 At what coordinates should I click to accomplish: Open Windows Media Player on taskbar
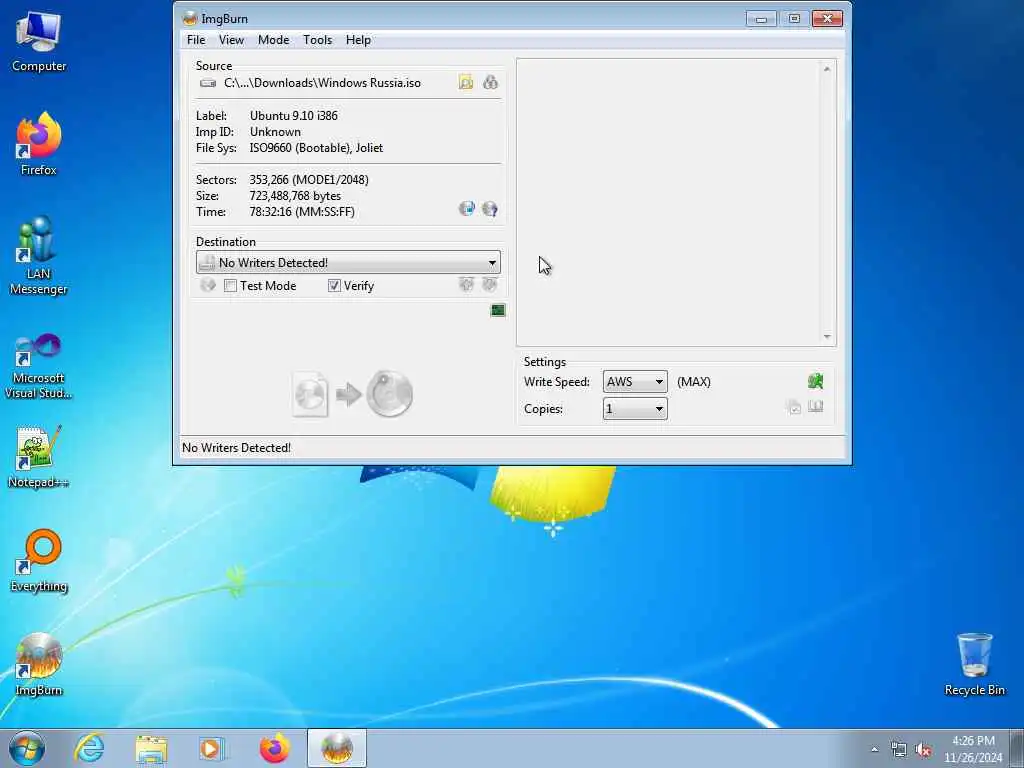(212, 748)
